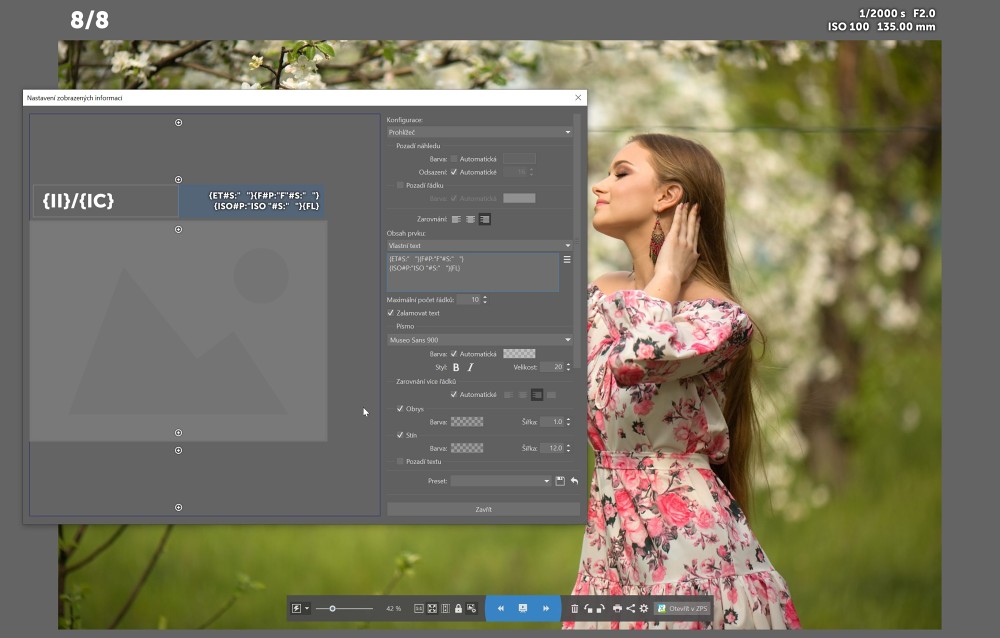Click the font color swatch under Písmo
This screenshot has width=1000, height=638.
tap(519, 353)
